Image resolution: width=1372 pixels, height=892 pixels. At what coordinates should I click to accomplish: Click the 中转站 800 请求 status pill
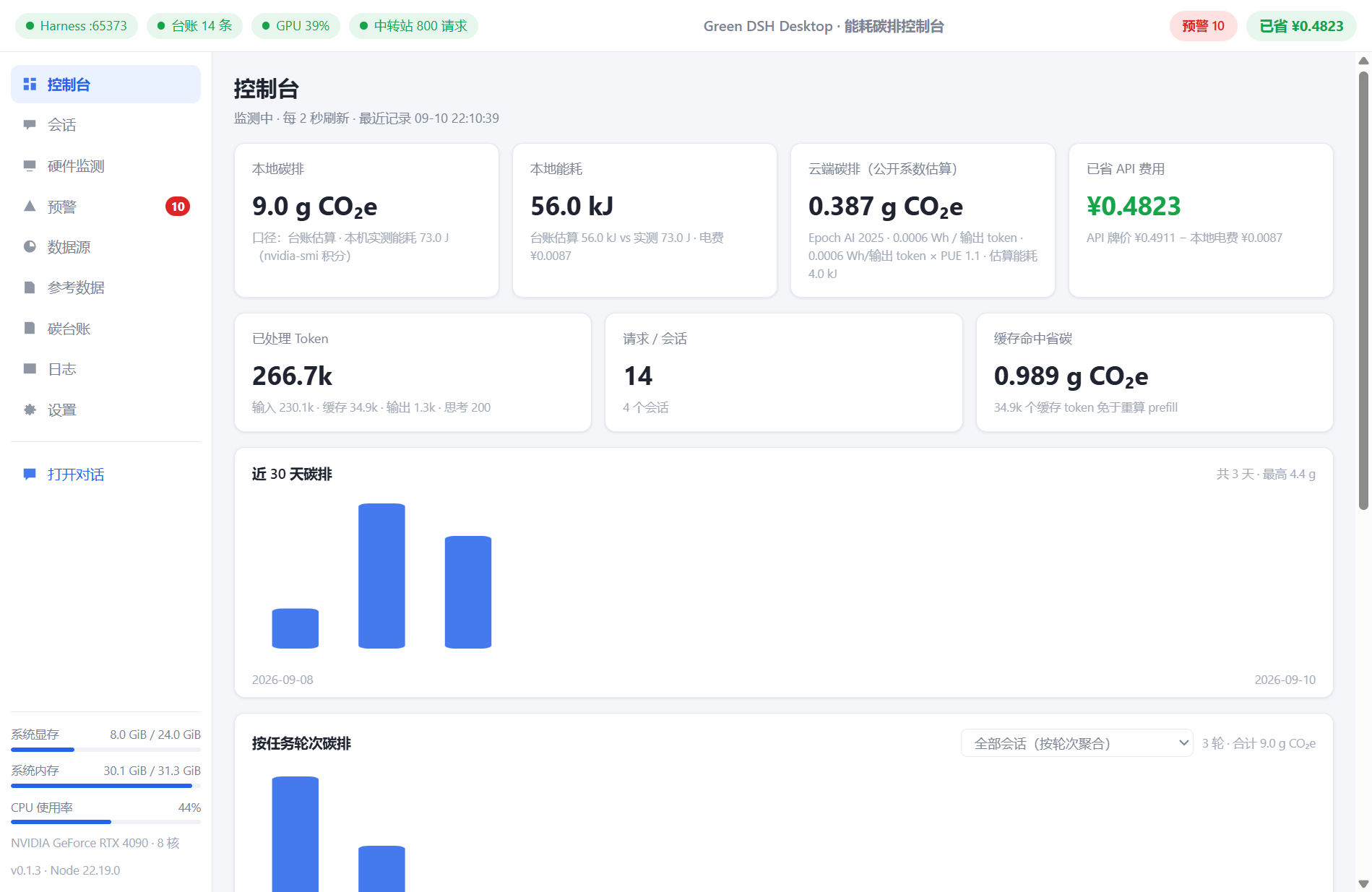coord(413,26)
